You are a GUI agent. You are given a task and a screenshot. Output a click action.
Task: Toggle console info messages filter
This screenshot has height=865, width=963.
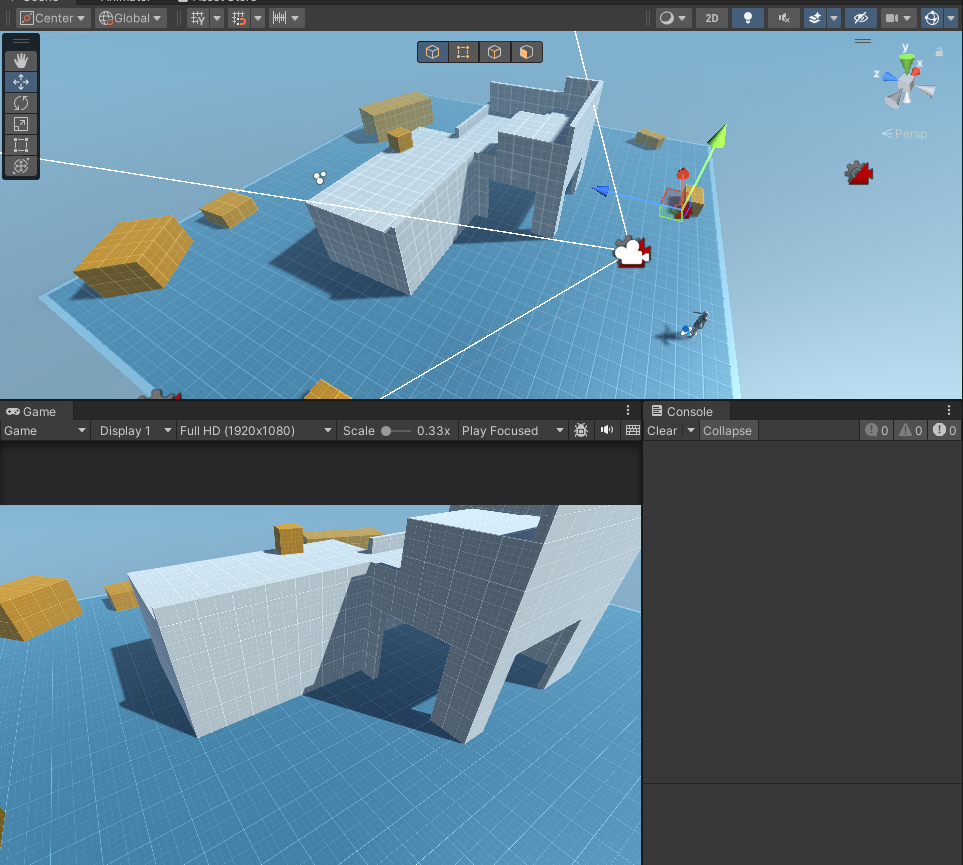tap(876, 431)
